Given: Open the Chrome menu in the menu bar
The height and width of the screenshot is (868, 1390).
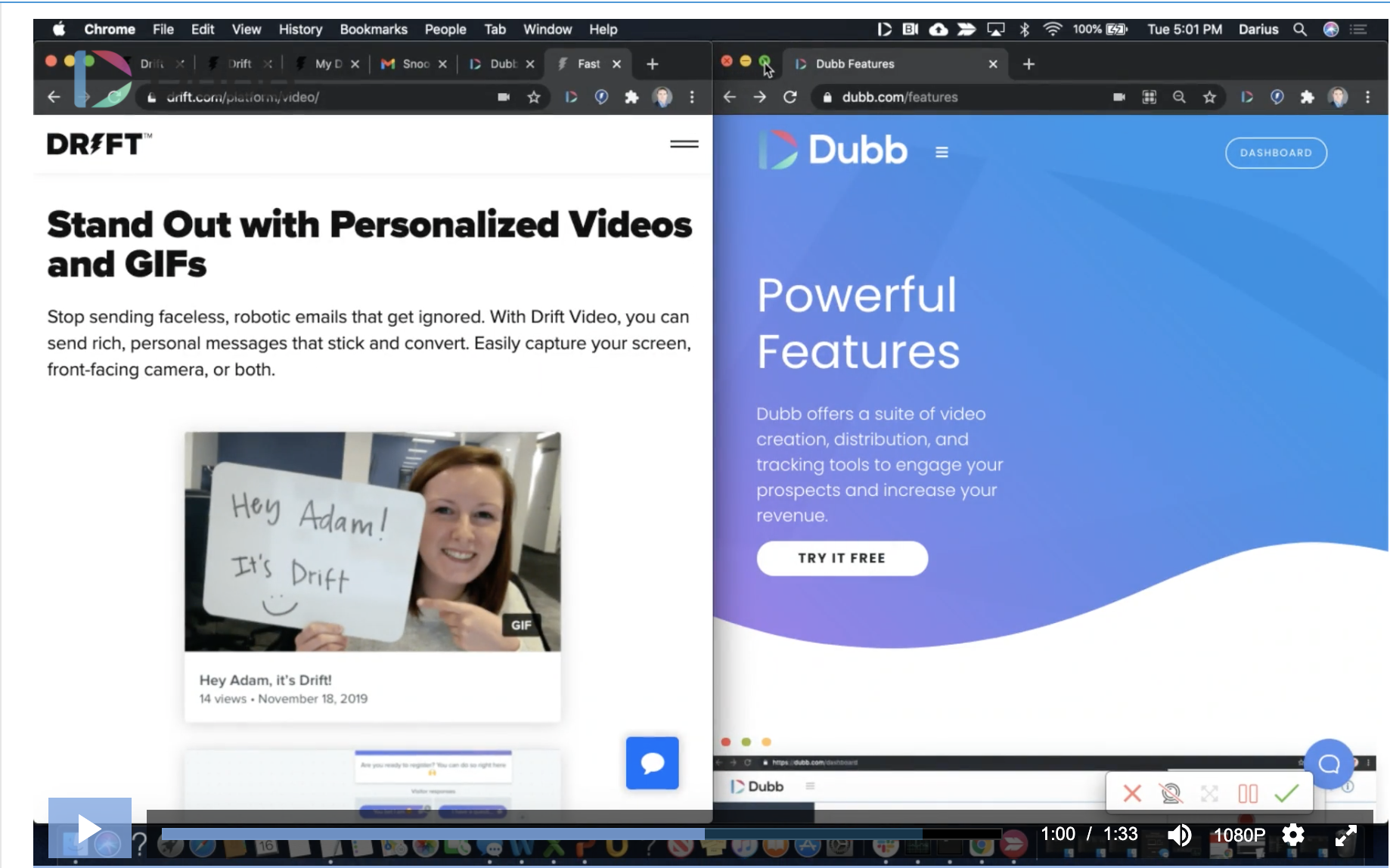Looking at the screenshot, I should coord(110,29).
